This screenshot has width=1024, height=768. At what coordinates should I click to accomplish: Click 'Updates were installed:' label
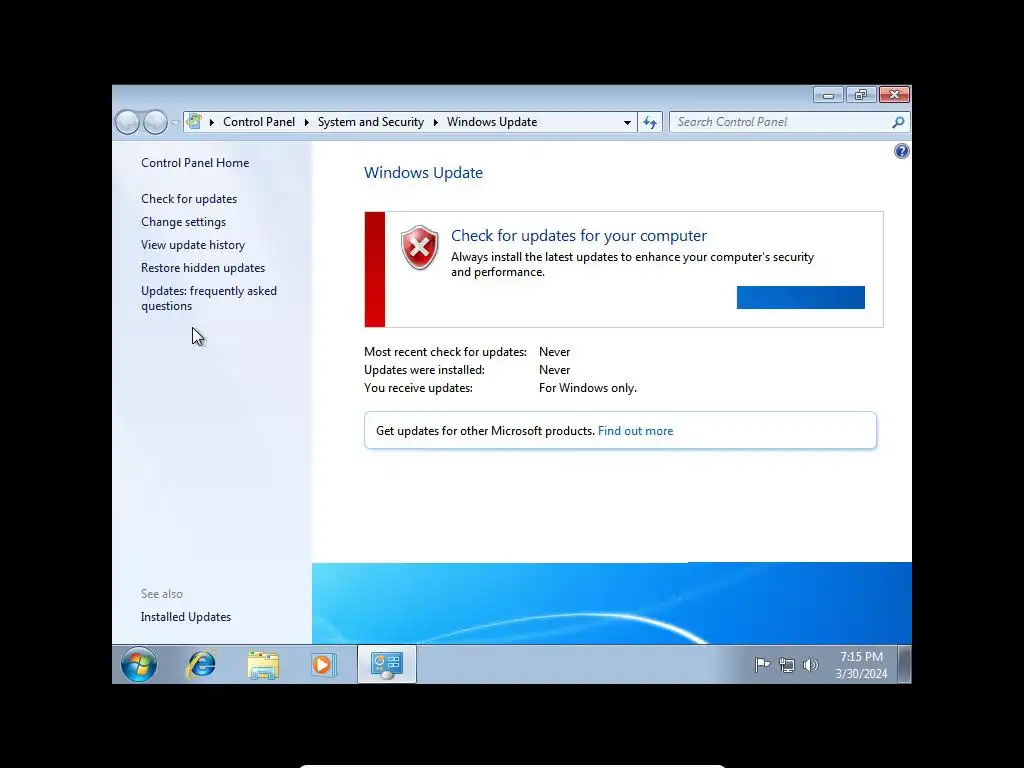pos(424,370)
